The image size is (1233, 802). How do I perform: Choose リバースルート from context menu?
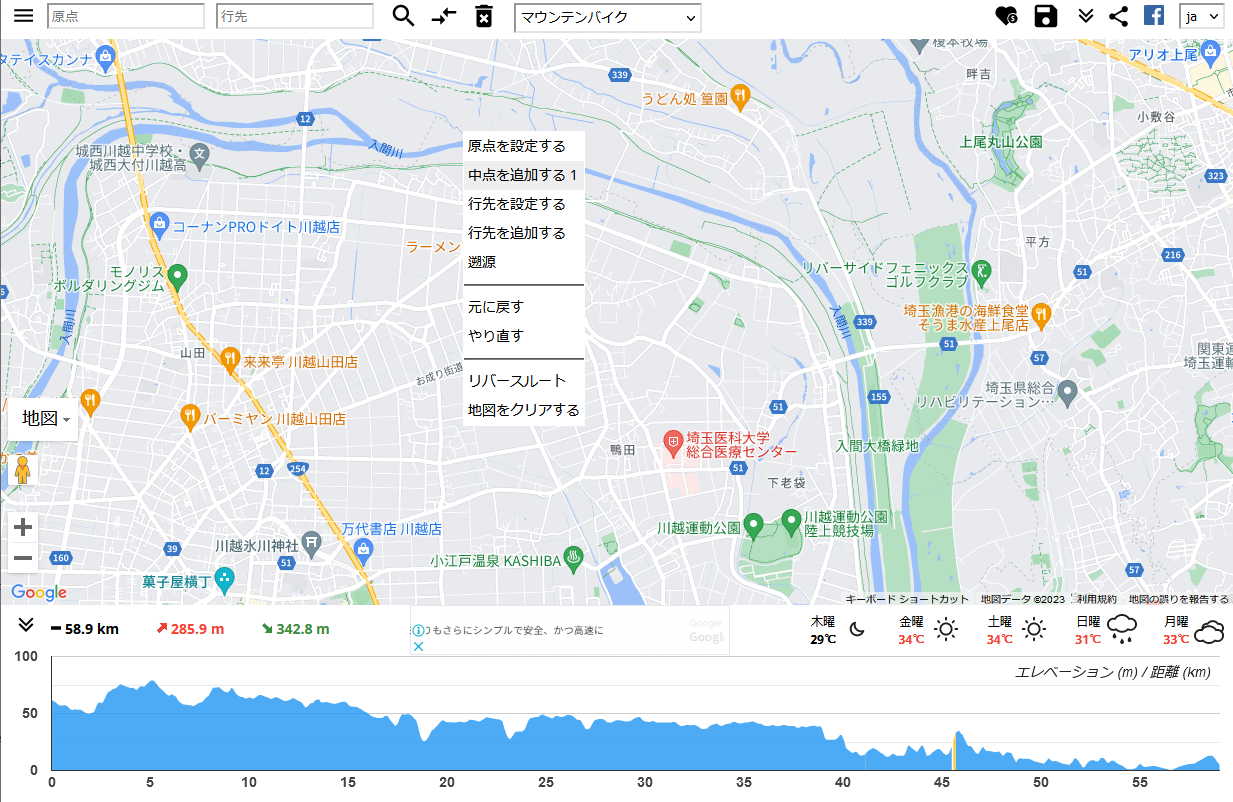click(517, 381)
